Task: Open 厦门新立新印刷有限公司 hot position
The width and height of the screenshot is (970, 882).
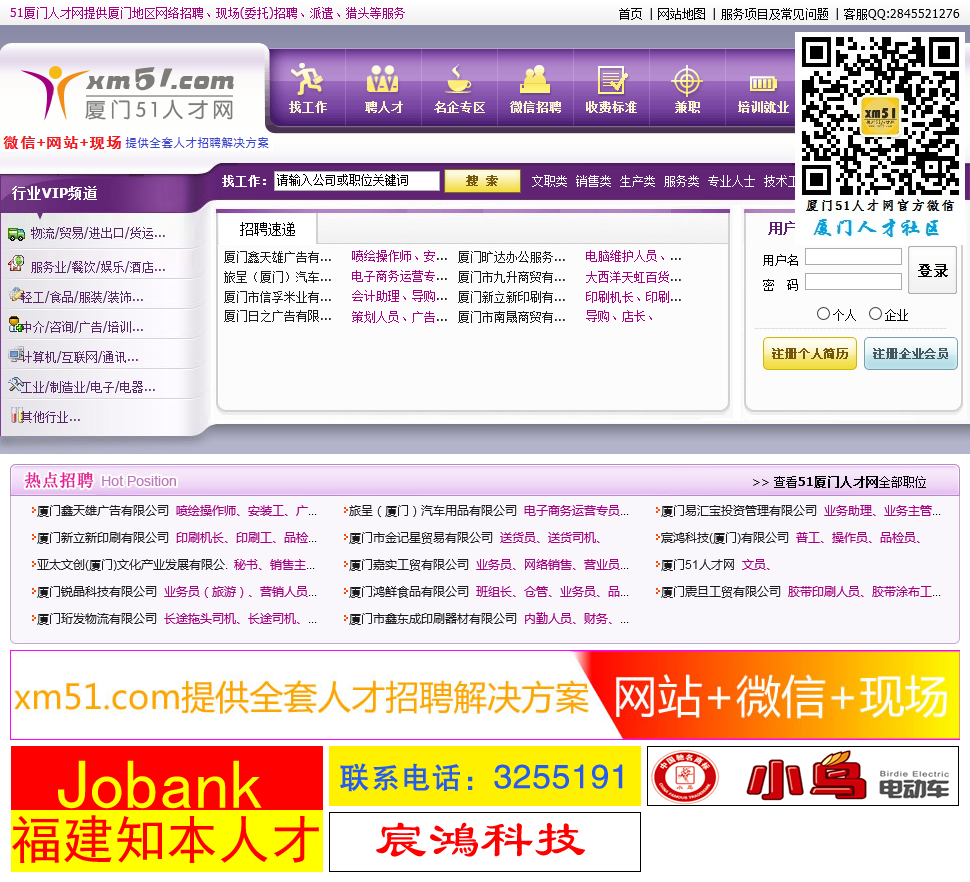Action: tap(103, 538)
